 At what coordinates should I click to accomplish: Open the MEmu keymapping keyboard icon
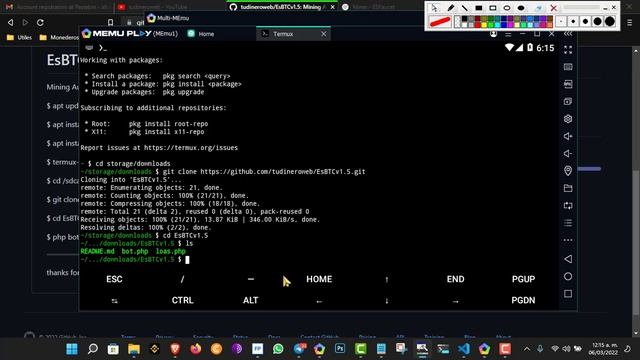tap(568, 67)
